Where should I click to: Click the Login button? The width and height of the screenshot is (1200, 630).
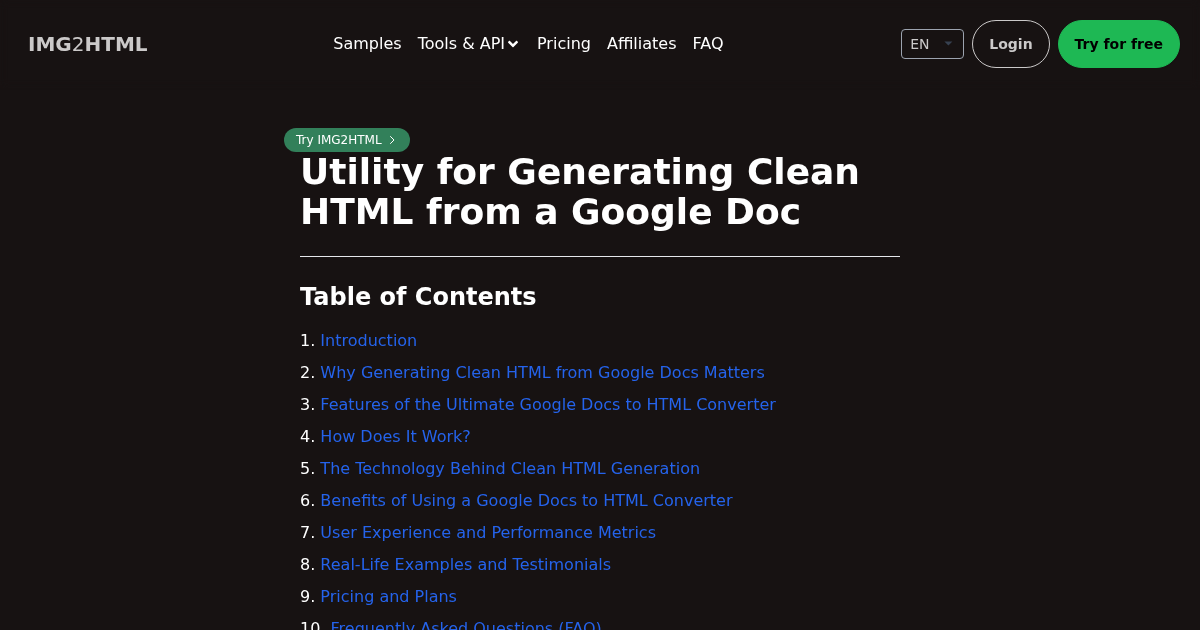1010,44
